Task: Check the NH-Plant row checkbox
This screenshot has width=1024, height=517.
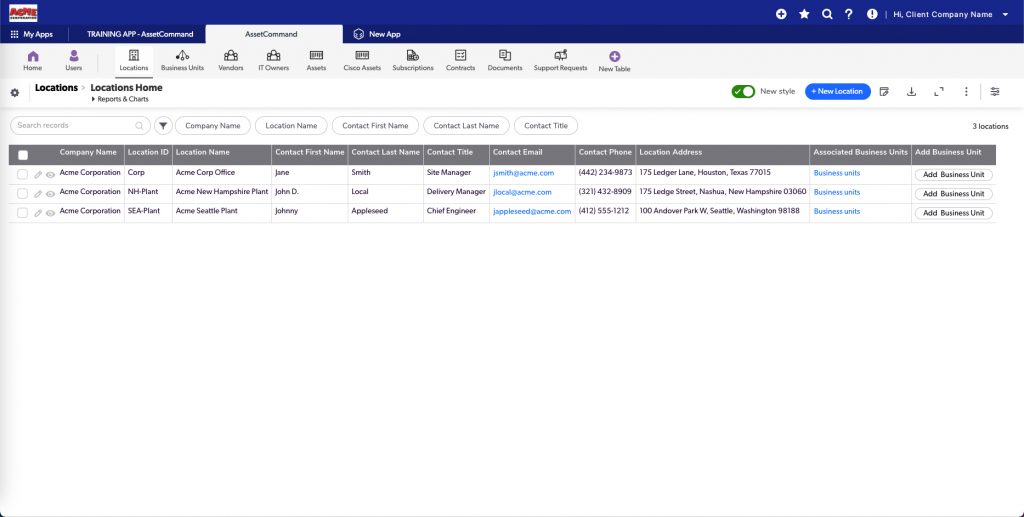Action: click(x=23, y=193)
